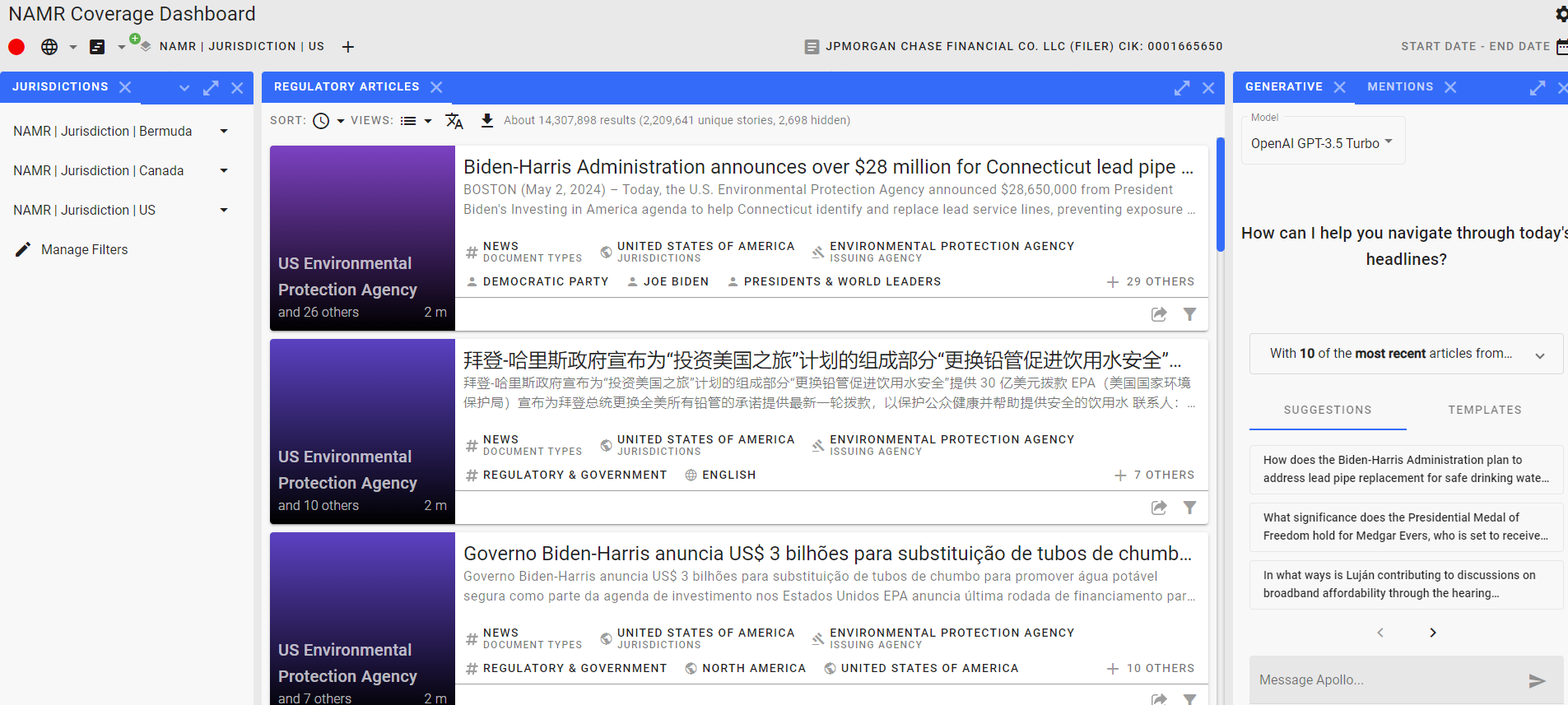1568x705 pixels.
Task: Expand the 'With 10 of the most recent articles' selector
Action: [x=1406, y=354]
